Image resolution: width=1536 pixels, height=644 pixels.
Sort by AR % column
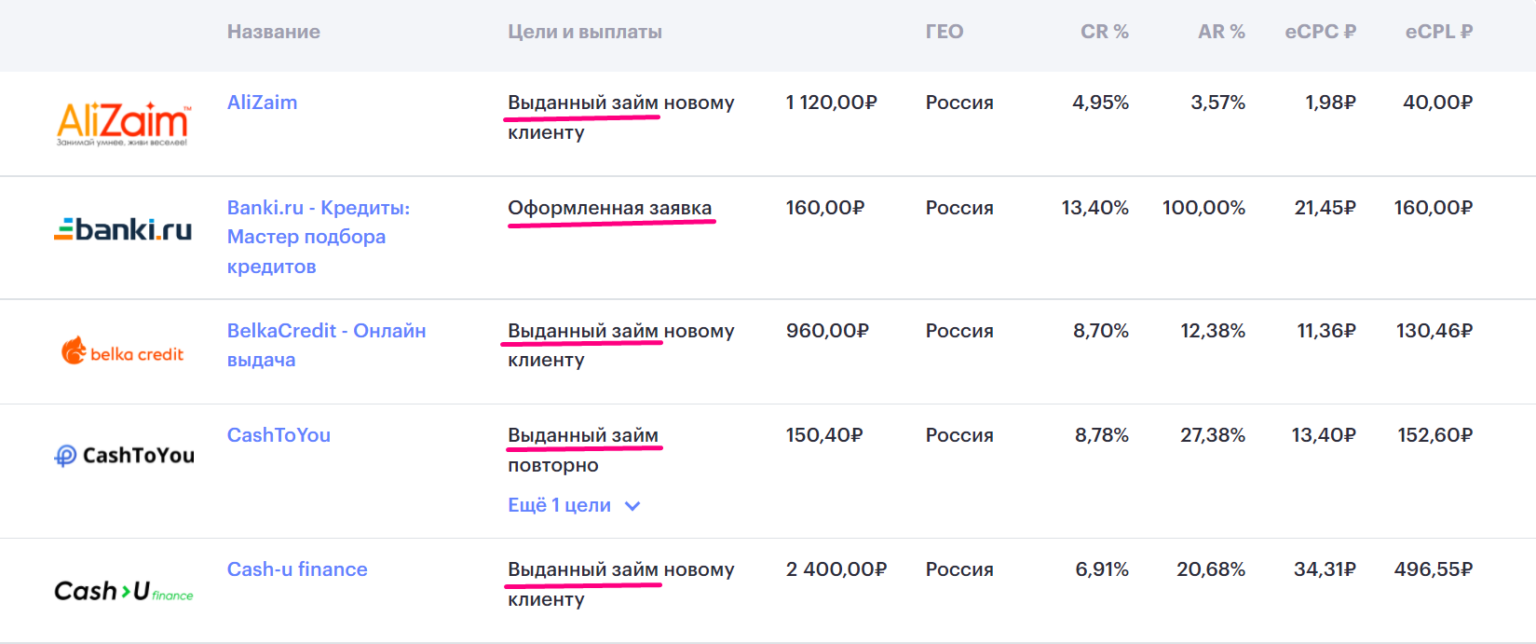[1221, 32]
